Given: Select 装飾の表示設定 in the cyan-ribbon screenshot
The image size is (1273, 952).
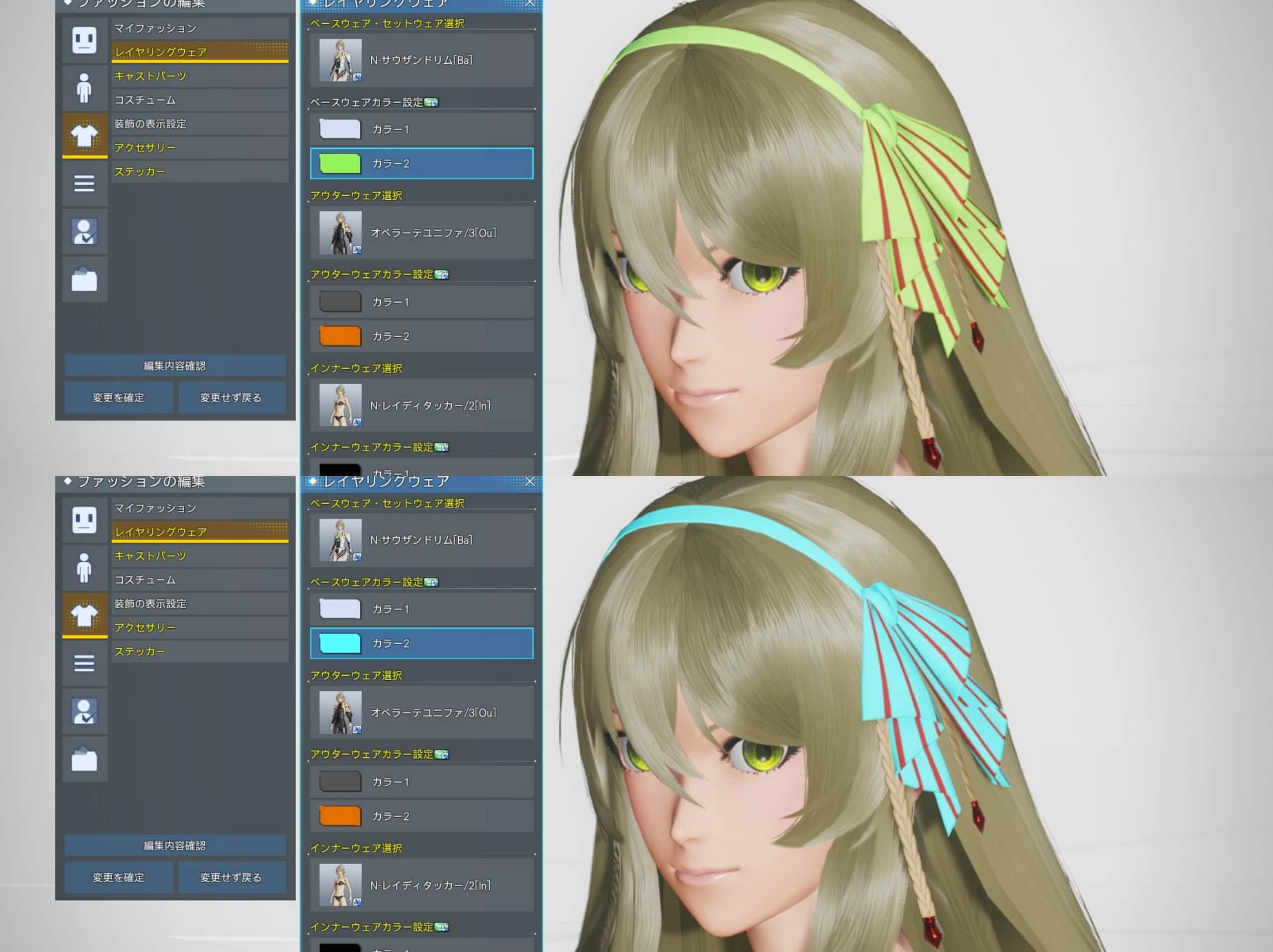Looking at the screenshot, I should click(200, 604).
